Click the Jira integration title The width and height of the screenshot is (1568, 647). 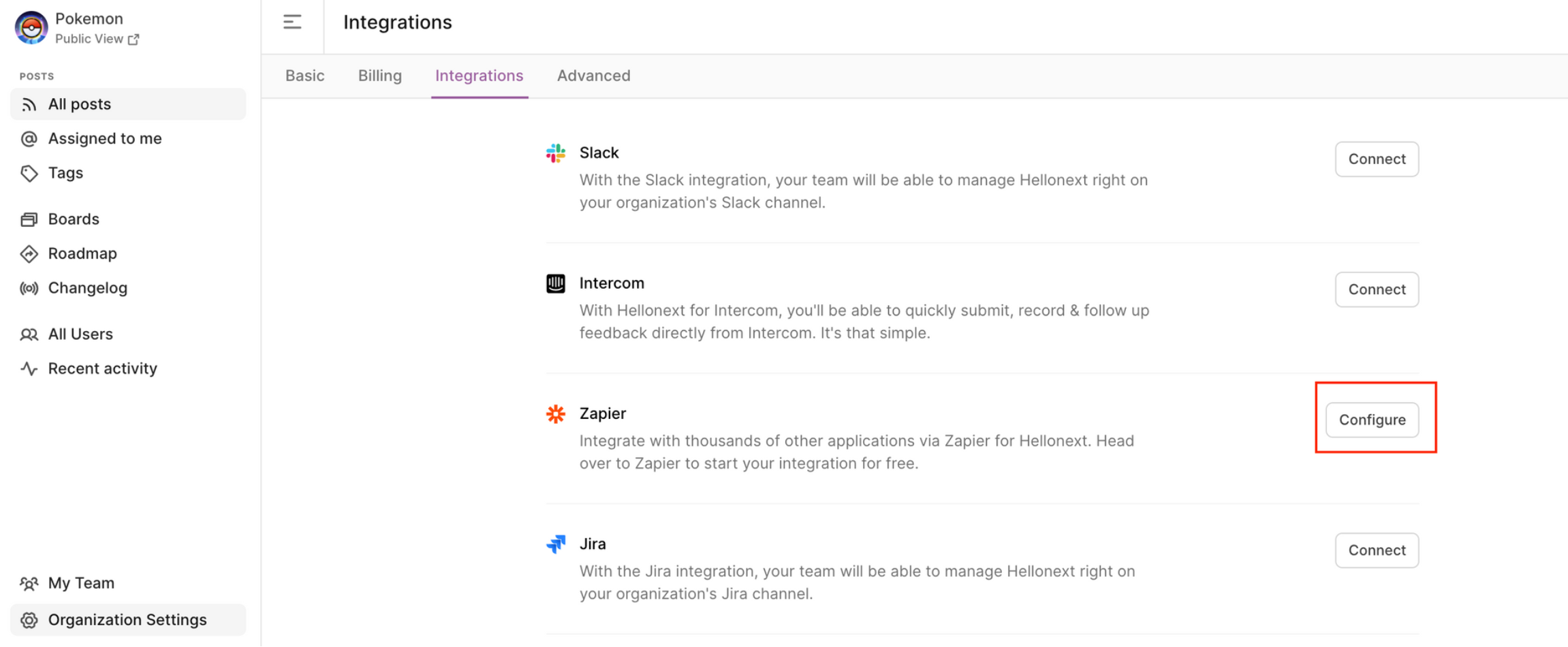click(593, 544)
